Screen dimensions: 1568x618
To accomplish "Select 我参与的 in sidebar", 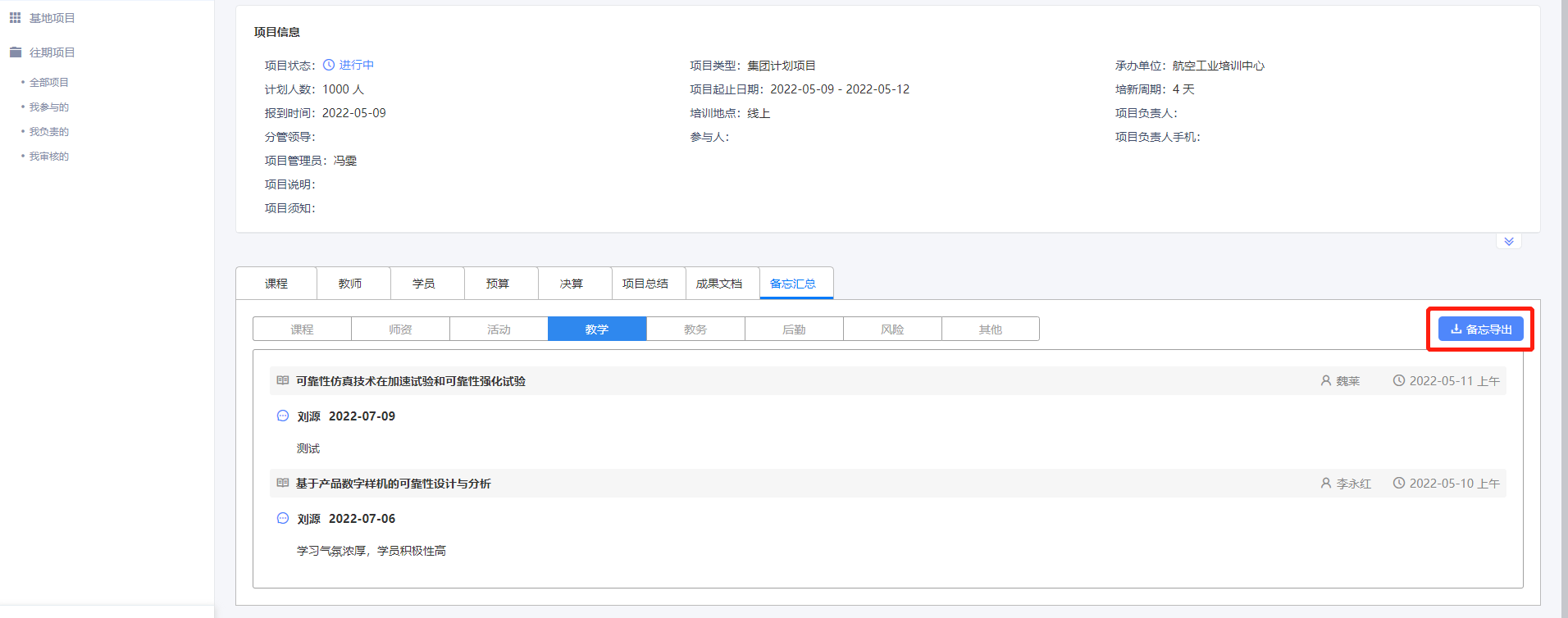I will click(x=49, y=107).
